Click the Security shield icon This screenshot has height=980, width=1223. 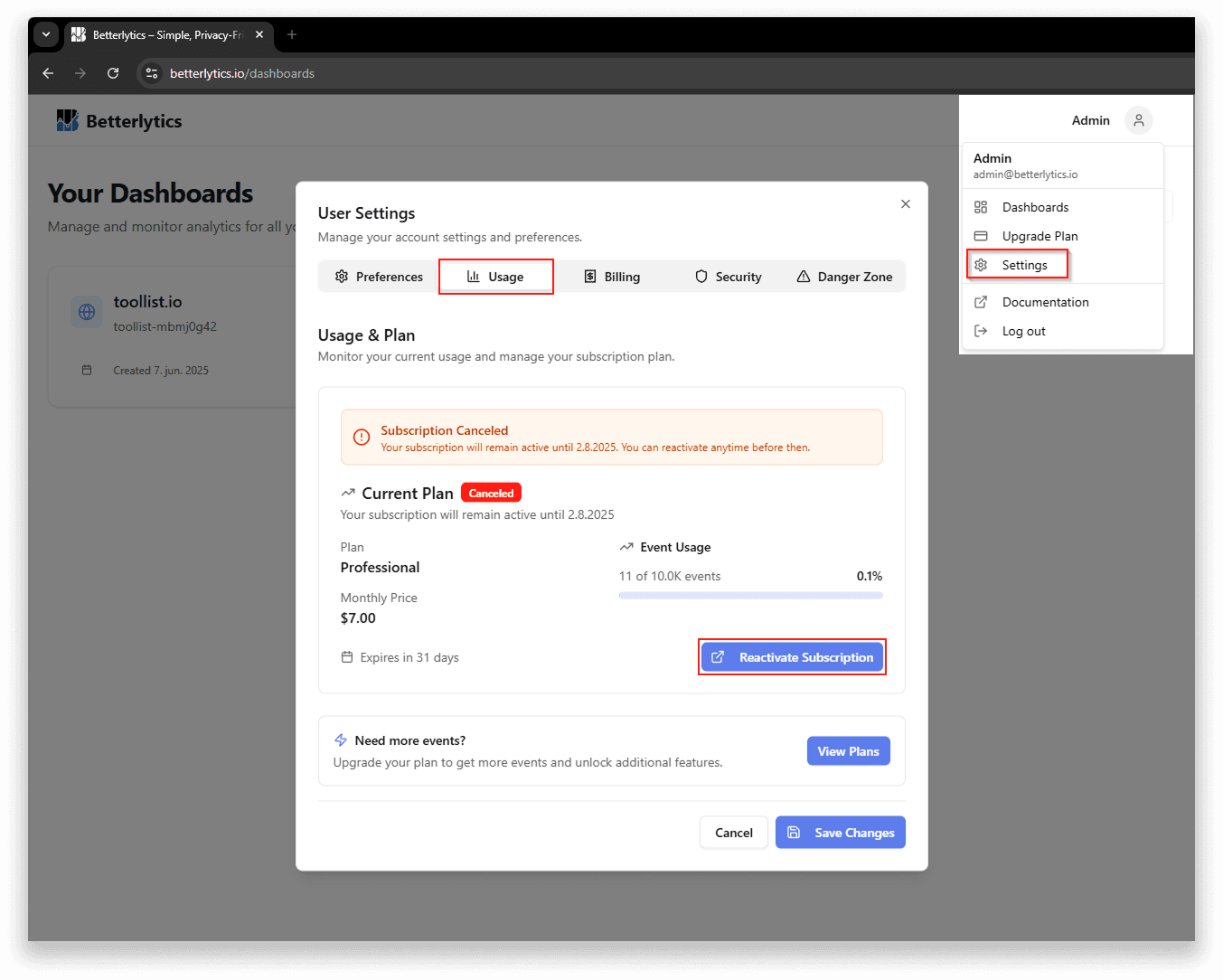pos(701,277)
